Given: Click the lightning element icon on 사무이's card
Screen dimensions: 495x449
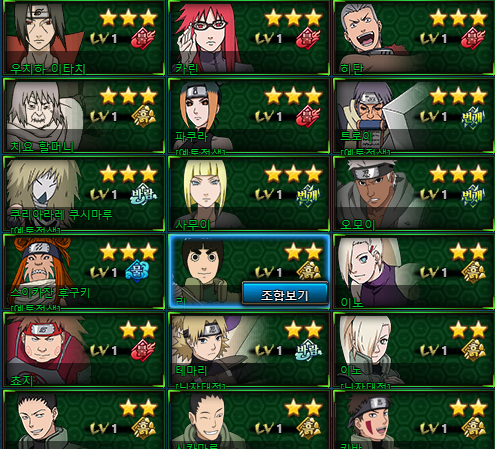Looking at the screenshot, I should pos(308,194).
